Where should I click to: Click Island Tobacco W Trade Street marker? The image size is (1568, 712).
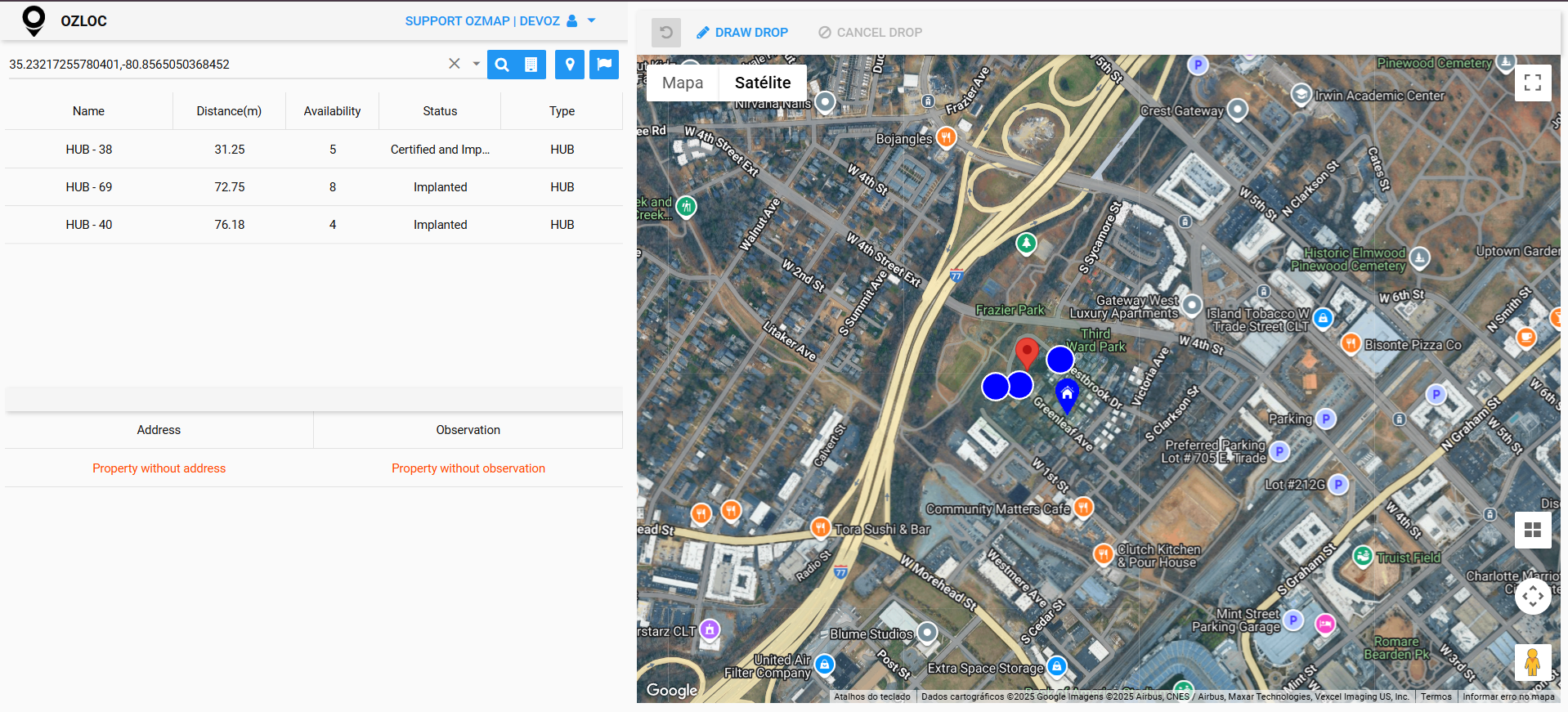(x=1323, y=318)
